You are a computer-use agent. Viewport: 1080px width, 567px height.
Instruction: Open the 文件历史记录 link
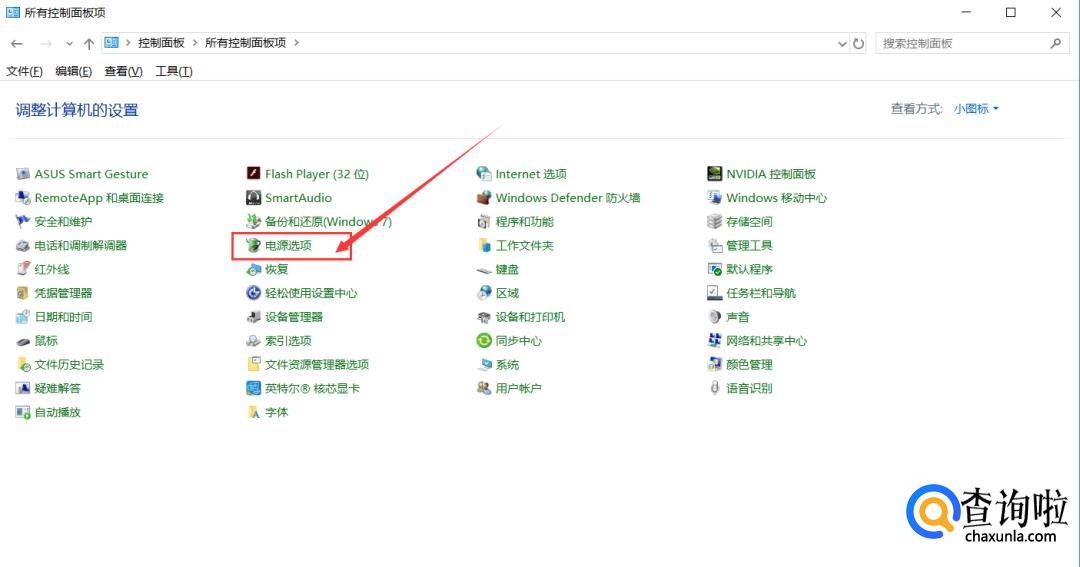69,364
